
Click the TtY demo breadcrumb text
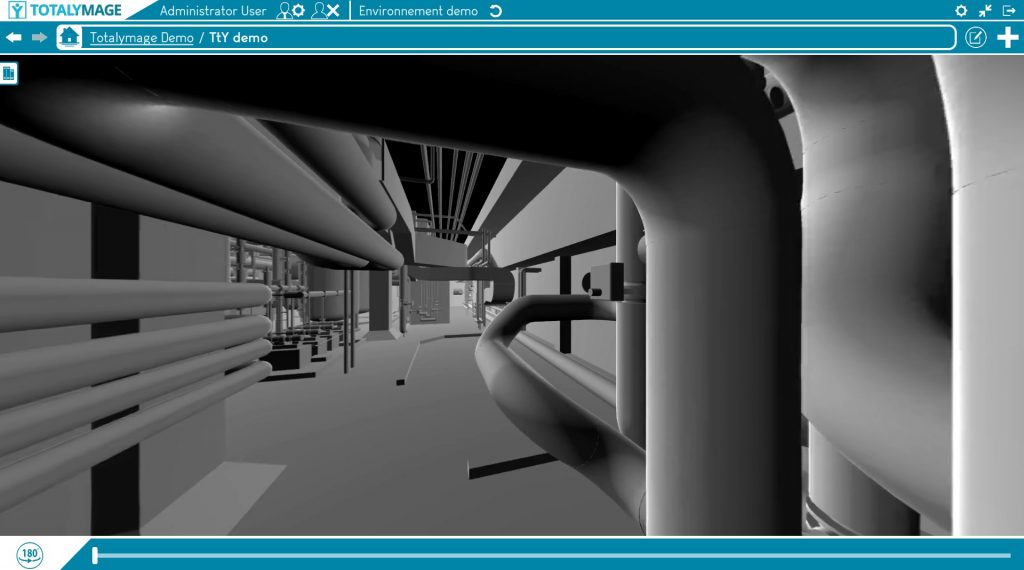tap(238, 38)
